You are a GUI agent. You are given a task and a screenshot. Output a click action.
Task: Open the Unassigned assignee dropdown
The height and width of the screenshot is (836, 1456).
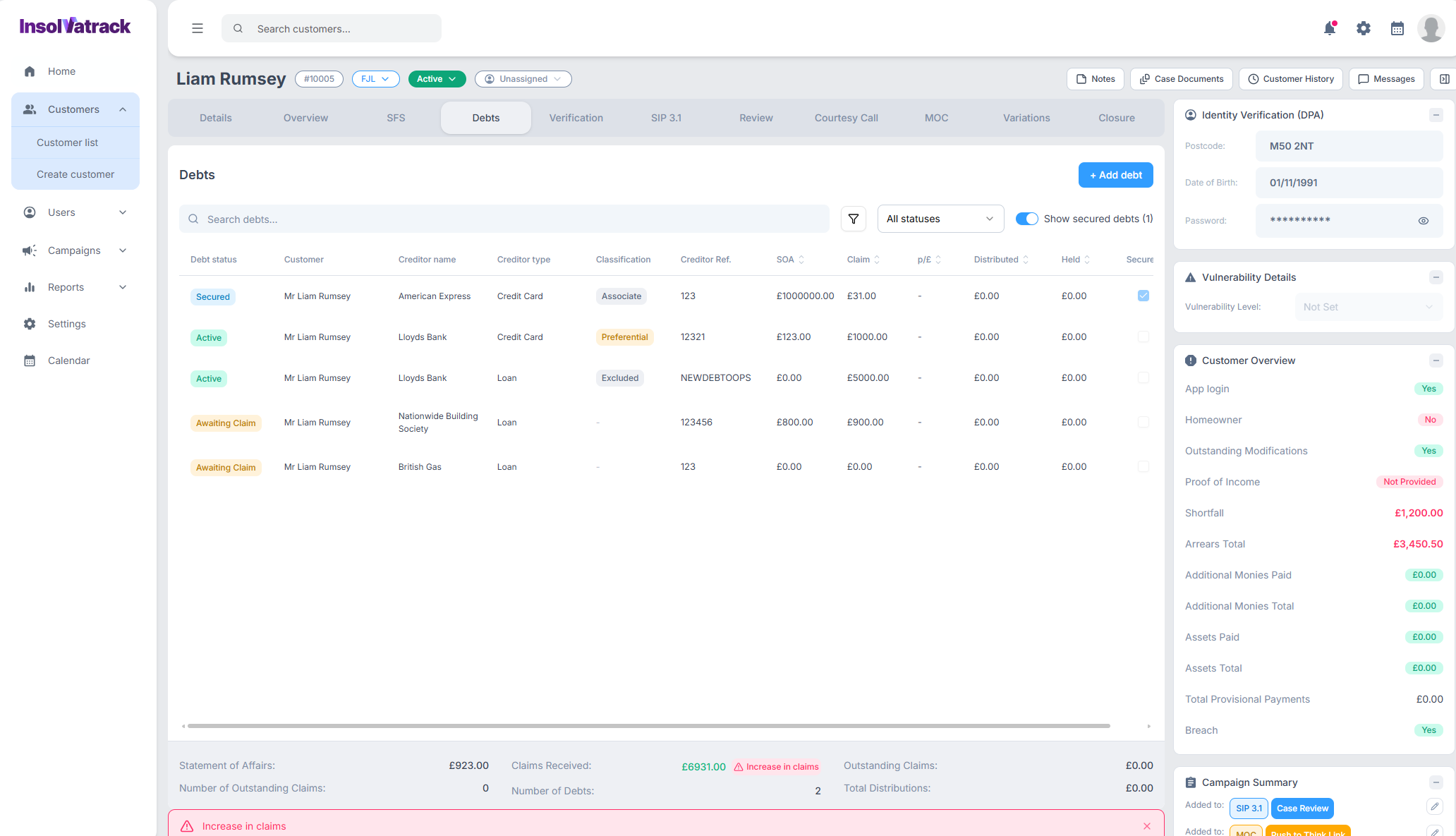point(523,79)
